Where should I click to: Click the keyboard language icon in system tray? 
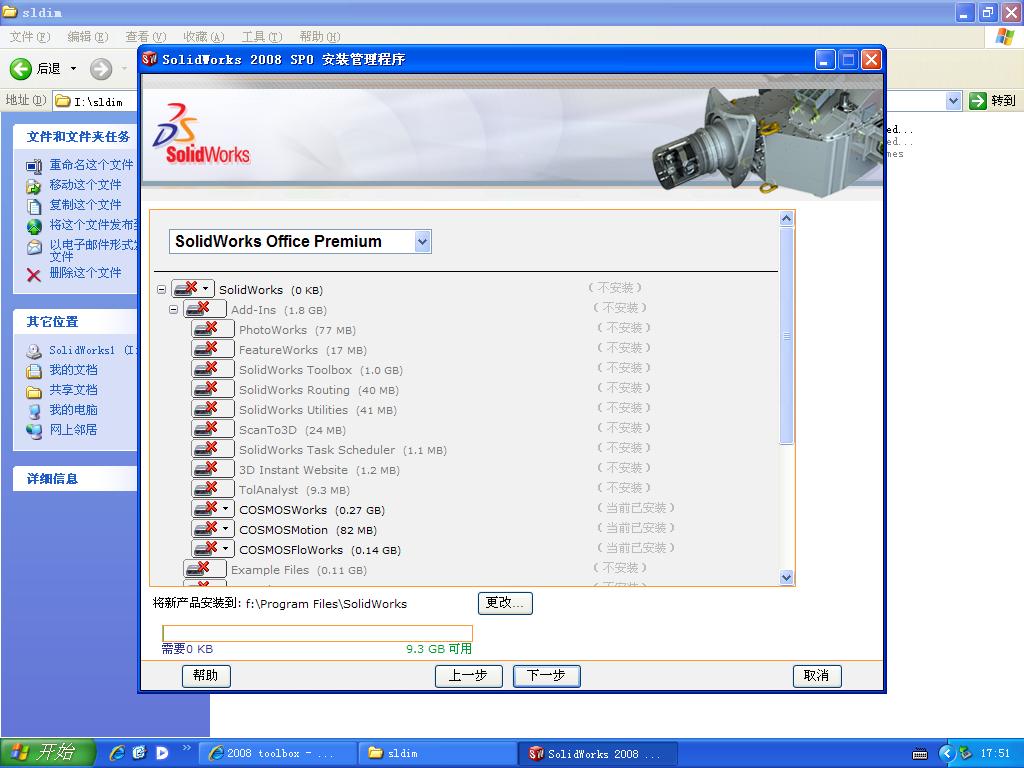(920, 754)
